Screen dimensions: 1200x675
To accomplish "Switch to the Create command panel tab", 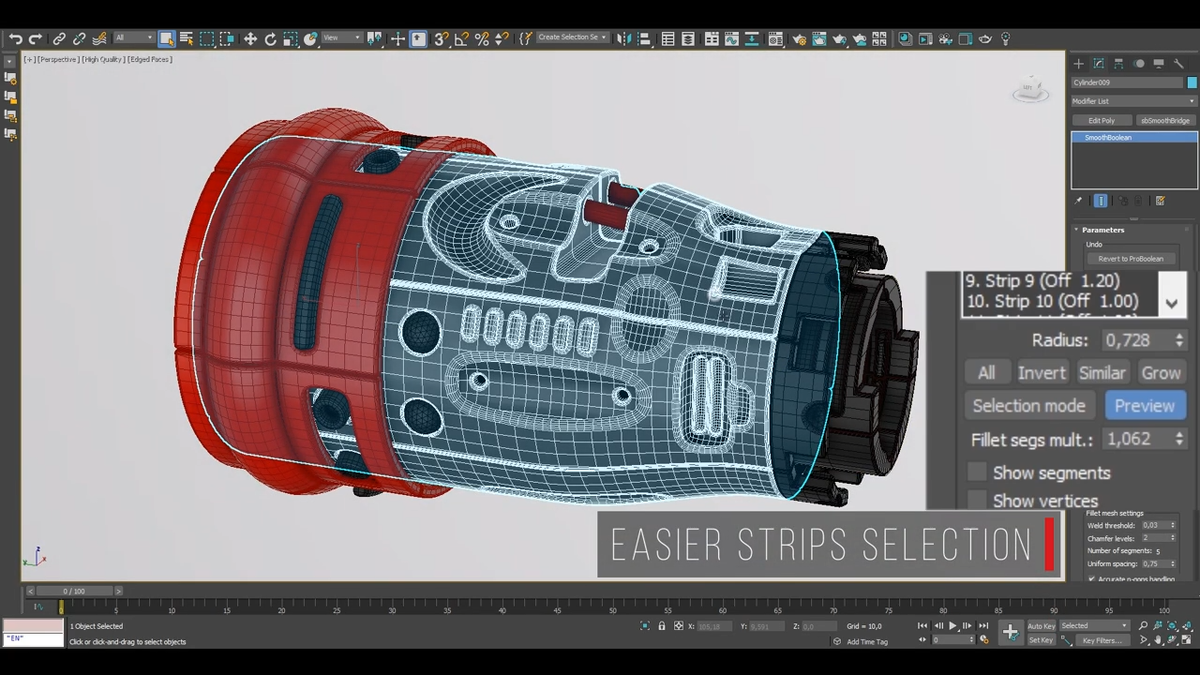I will 1079,63.
